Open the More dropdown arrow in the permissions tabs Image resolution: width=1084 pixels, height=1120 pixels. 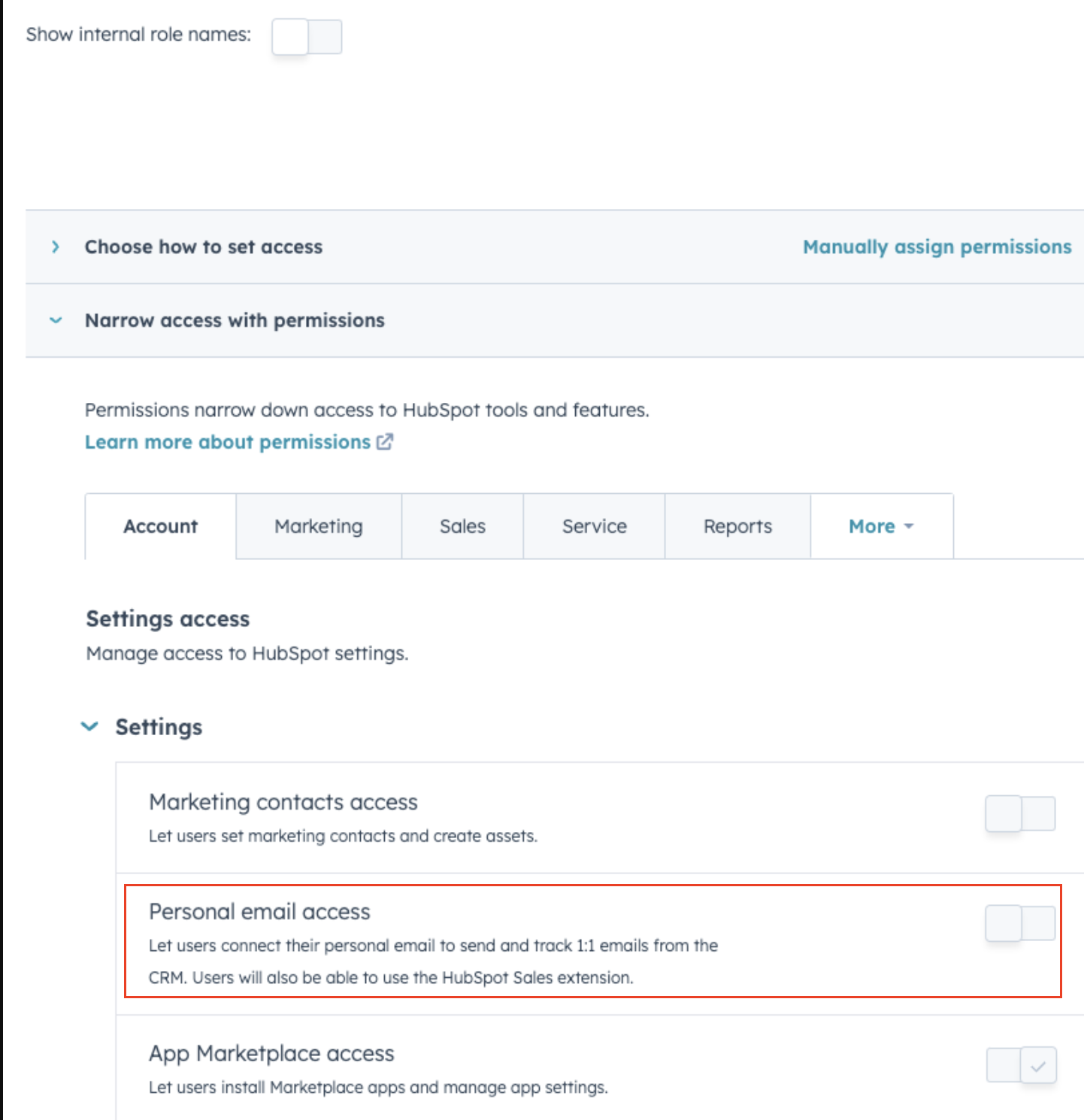tap(907, 526)
